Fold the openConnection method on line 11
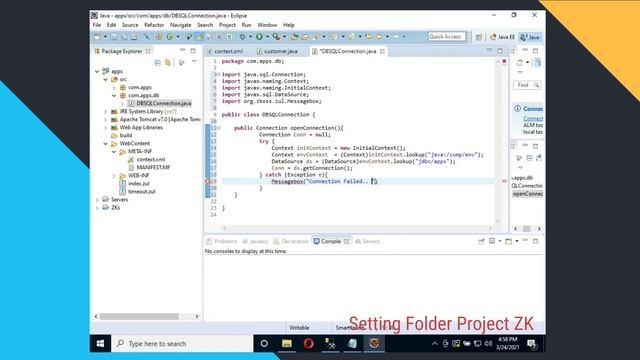This screenshot has height=360, width=640. coord(218,128)
